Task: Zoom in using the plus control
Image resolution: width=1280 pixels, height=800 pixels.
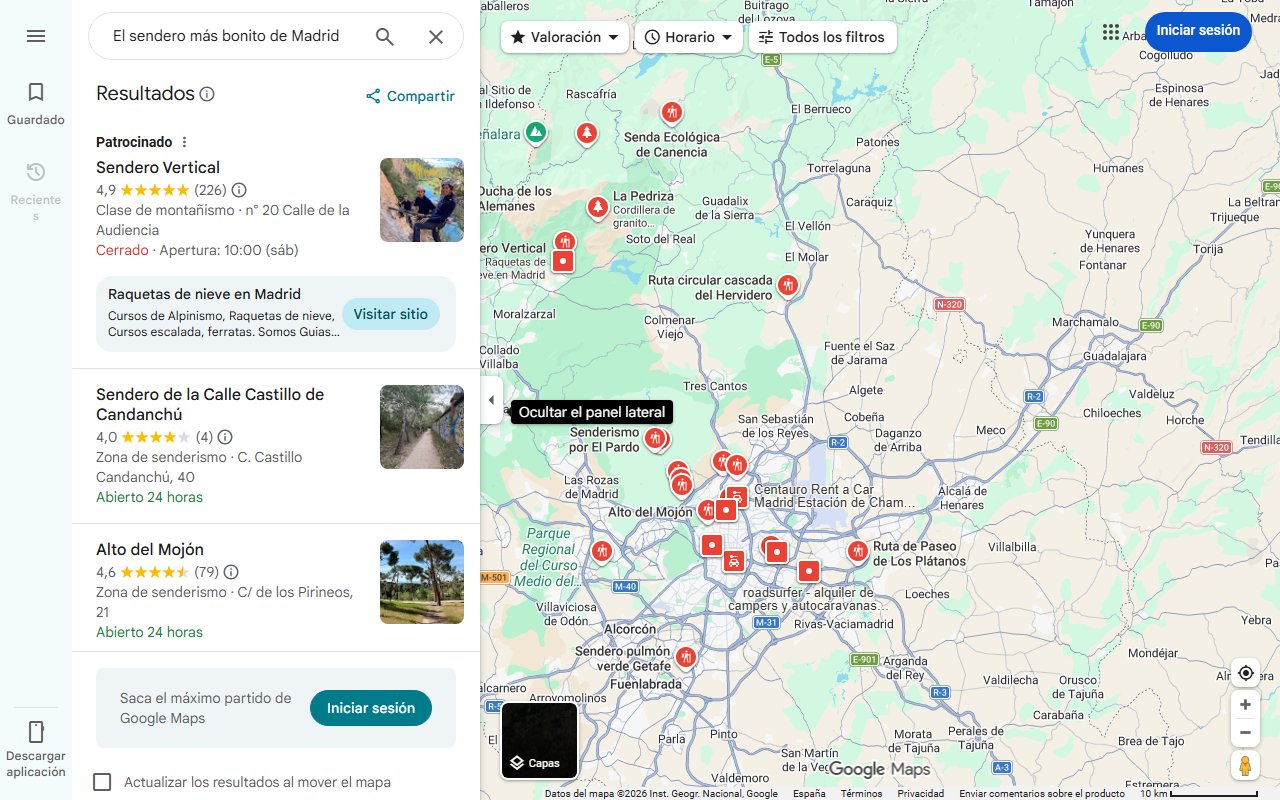Action: tap(1245, 704)
